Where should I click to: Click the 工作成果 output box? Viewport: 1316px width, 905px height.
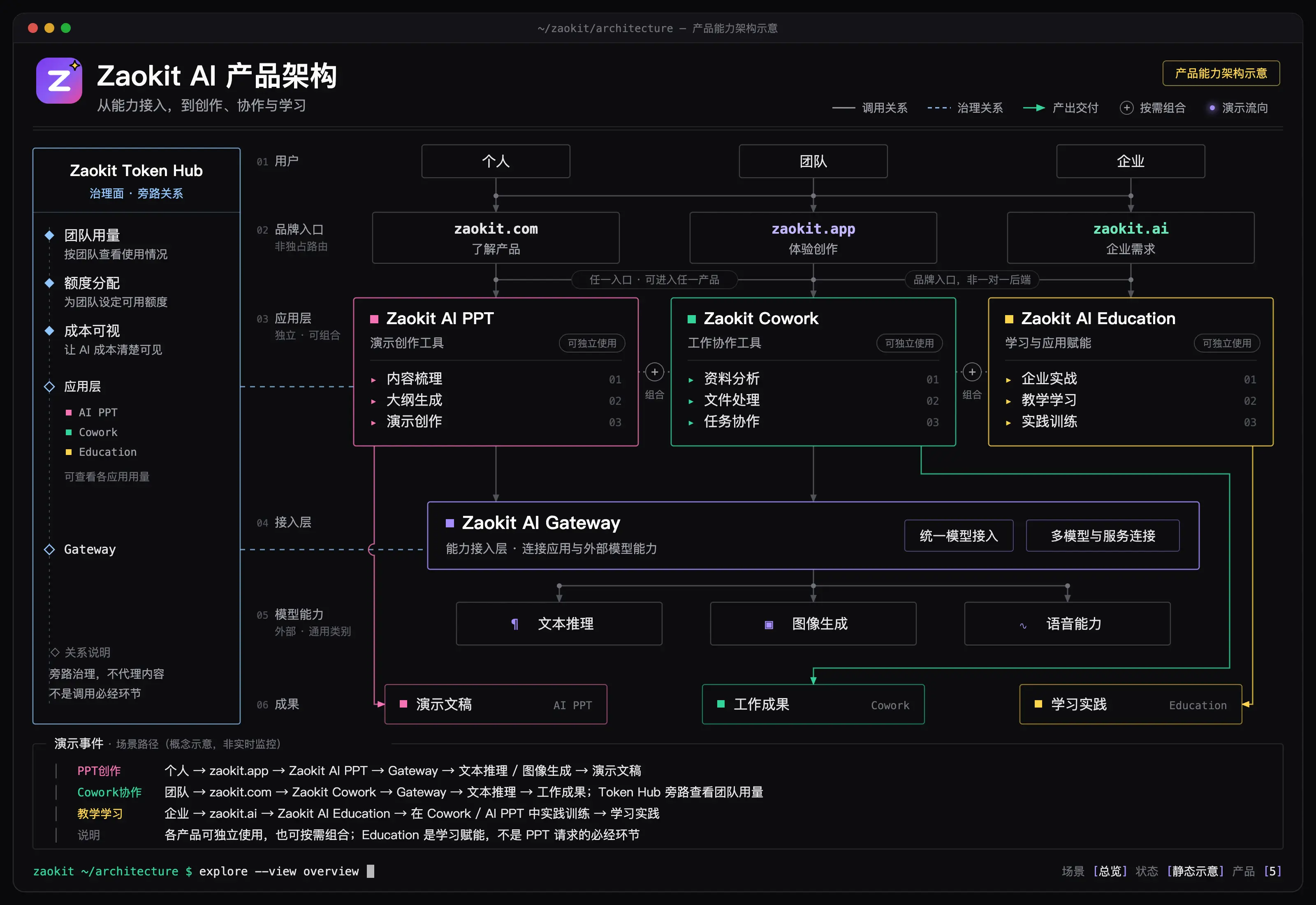click(813, 704)
